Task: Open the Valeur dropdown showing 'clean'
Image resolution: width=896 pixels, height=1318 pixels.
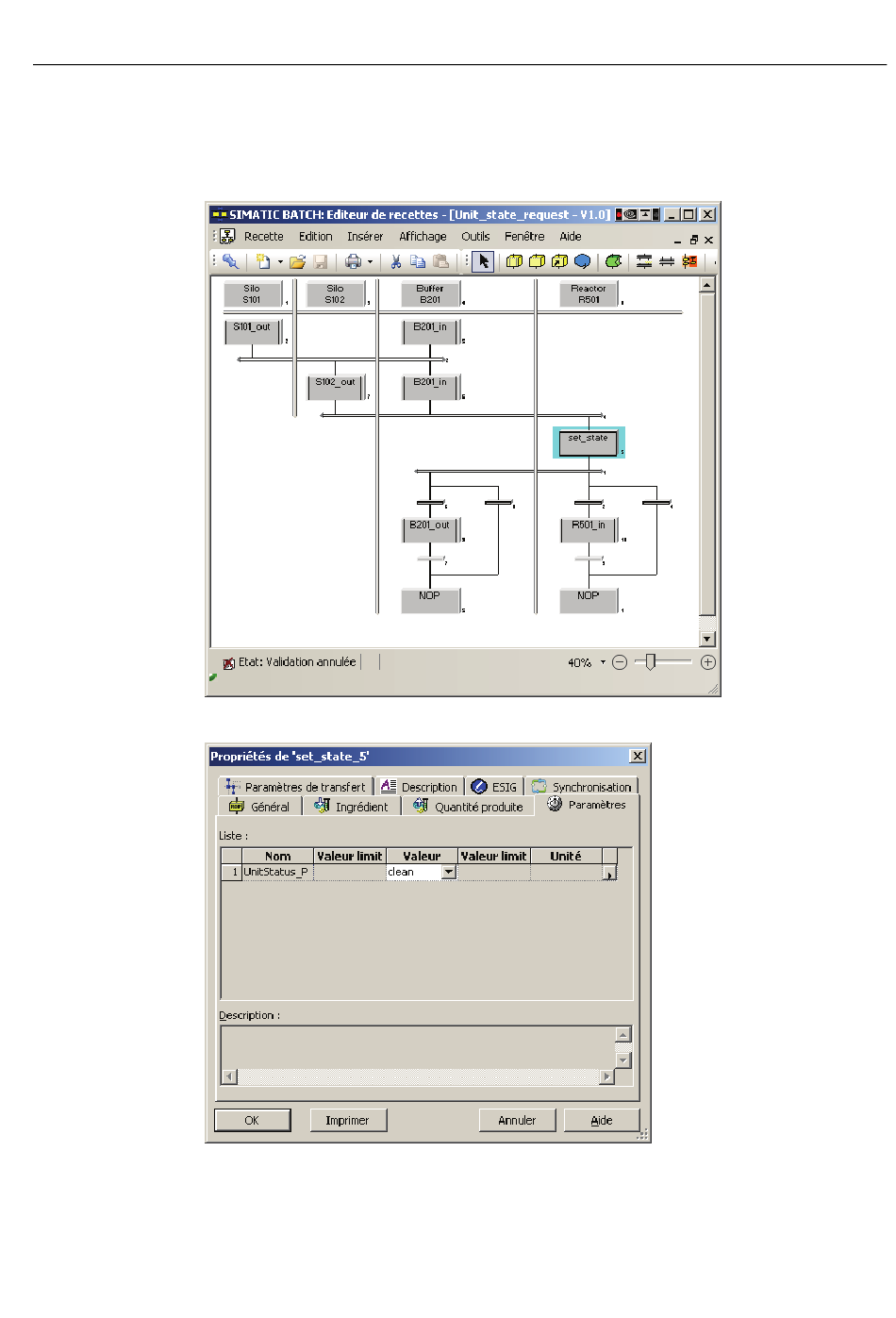Action: point(449,873)
